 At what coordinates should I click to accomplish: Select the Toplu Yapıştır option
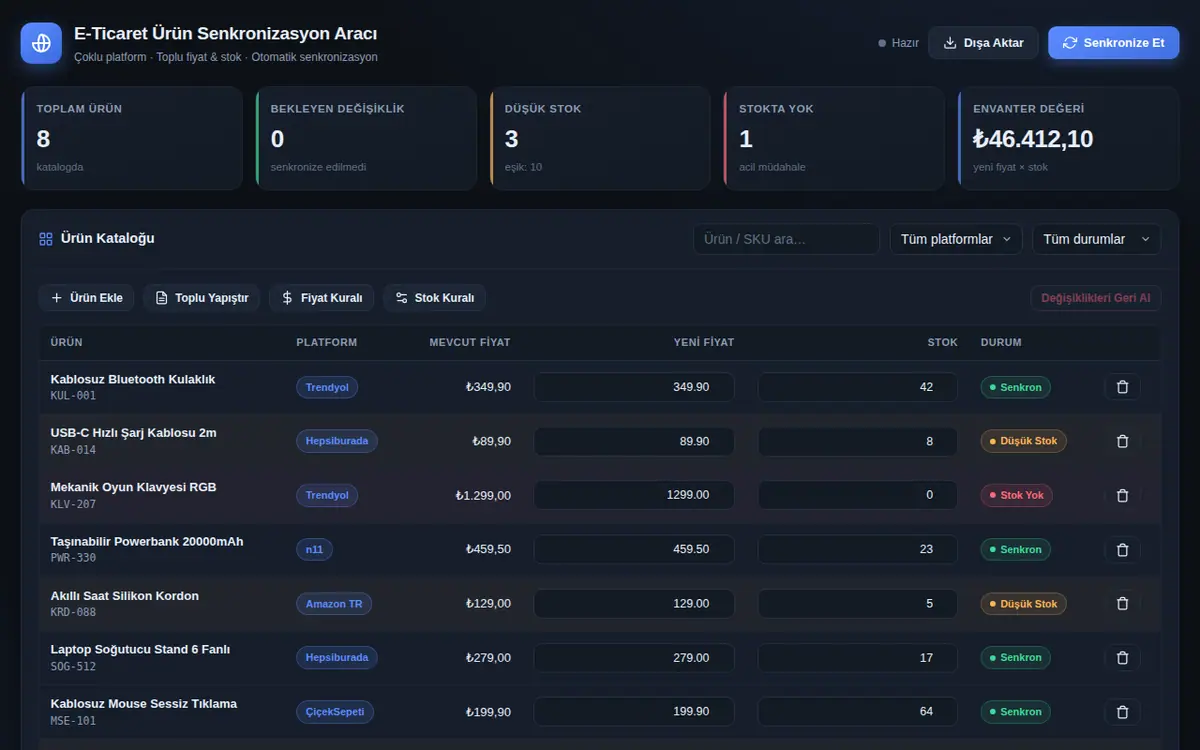point(202,298)
